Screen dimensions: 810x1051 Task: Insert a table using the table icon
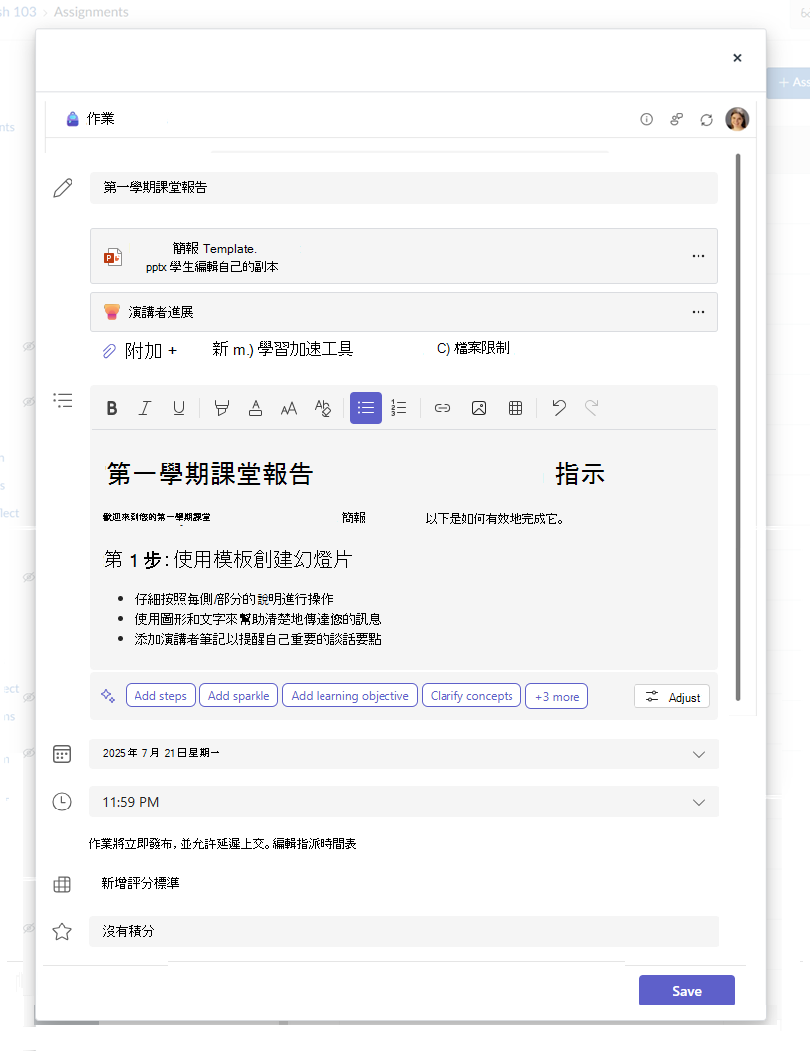(x=516, y=408)
